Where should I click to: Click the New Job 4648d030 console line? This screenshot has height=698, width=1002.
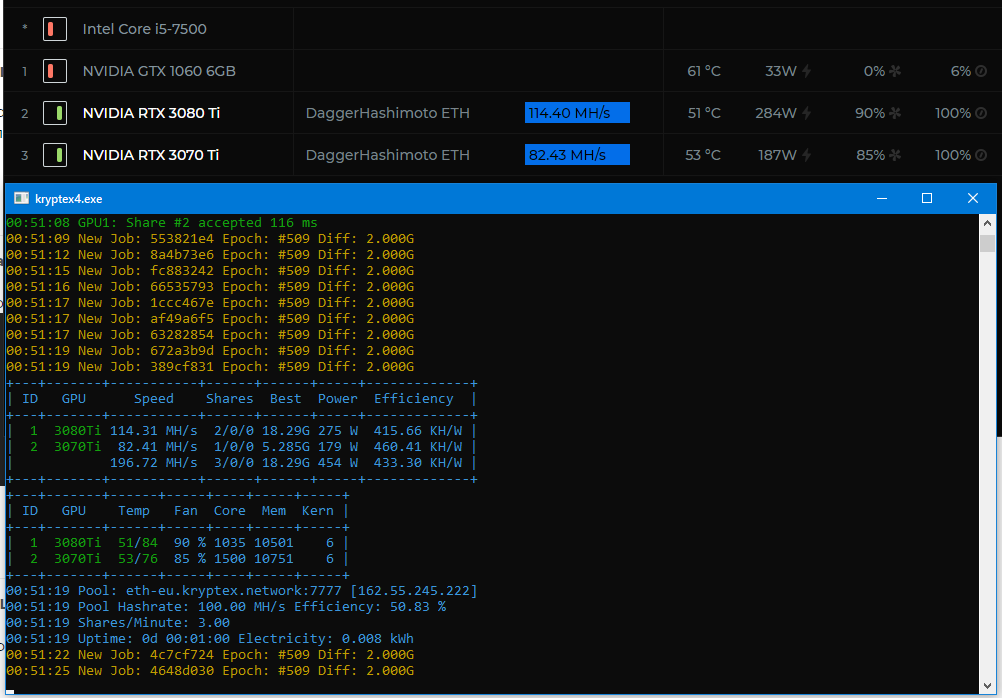click(x=210, y=671)
